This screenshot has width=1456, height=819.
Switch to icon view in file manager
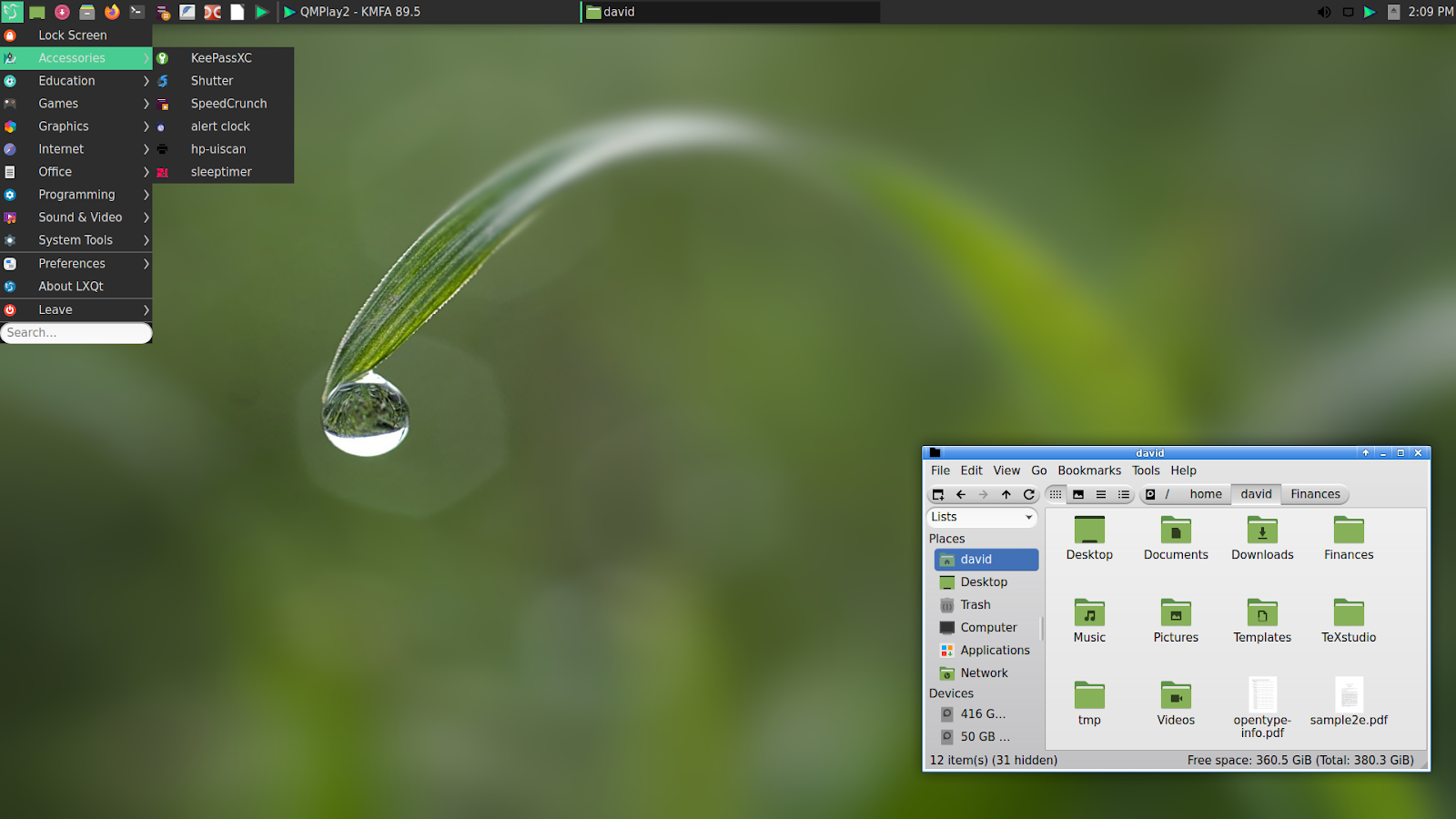tap(1056, 494)
